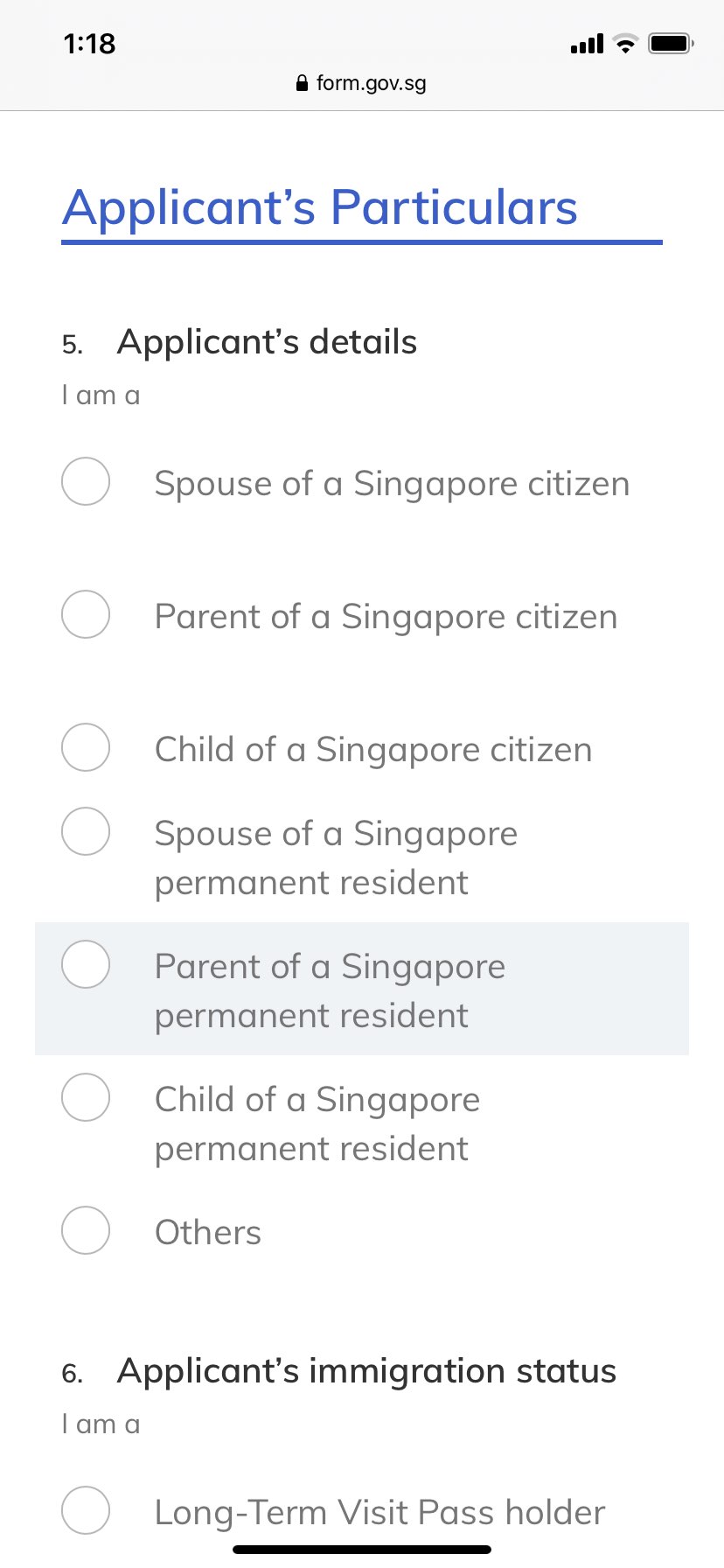Viewport: 724px width, 1568px height.
Task: Tap the 'Applicant's details' question title
Action: (x=267, y=342)
